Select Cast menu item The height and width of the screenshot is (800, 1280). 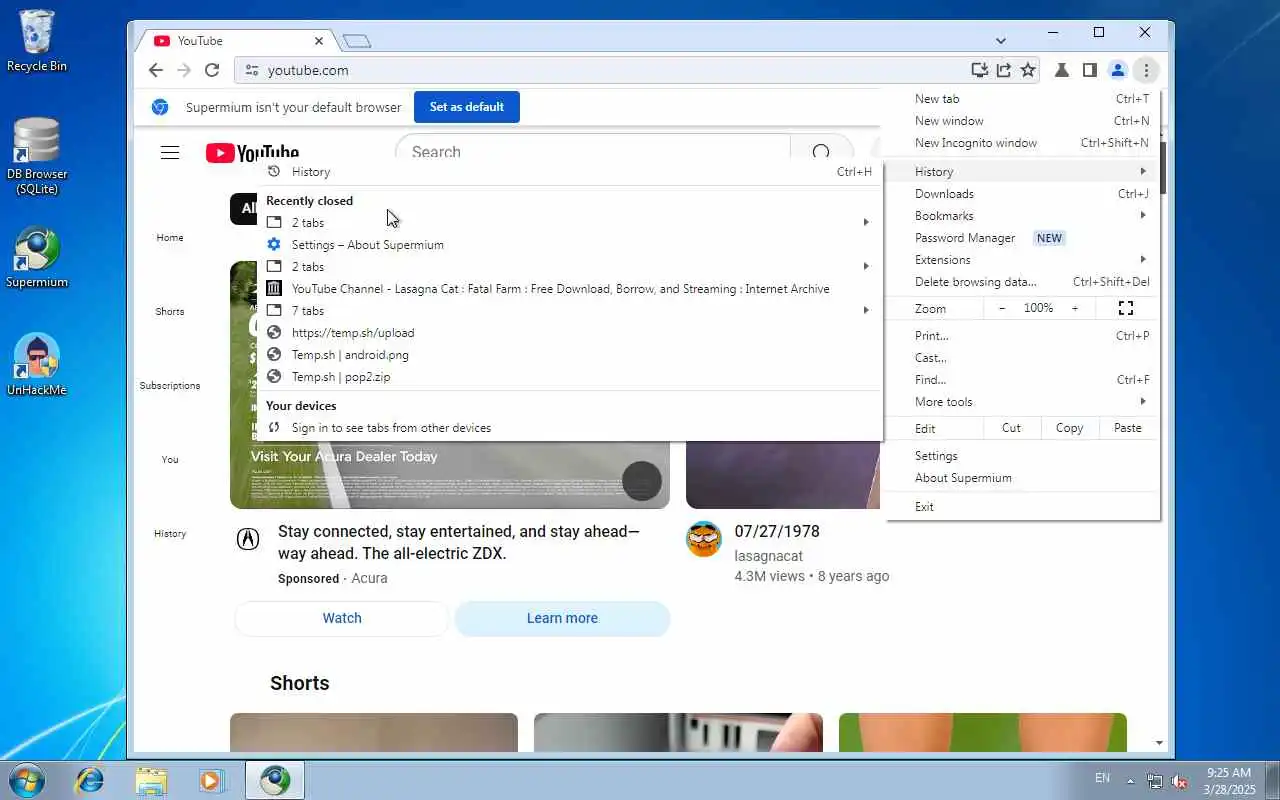pos(1022,357)
